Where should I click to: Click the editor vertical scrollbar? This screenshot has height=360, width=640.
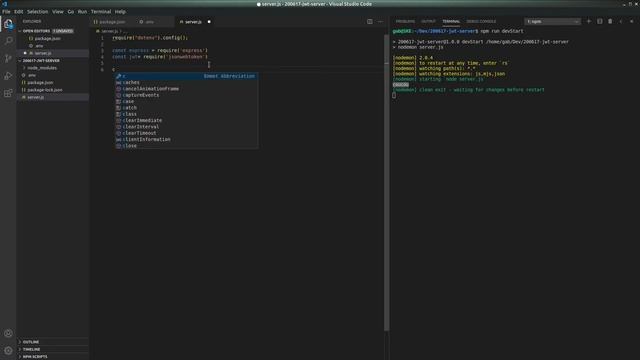click(386, 183)
